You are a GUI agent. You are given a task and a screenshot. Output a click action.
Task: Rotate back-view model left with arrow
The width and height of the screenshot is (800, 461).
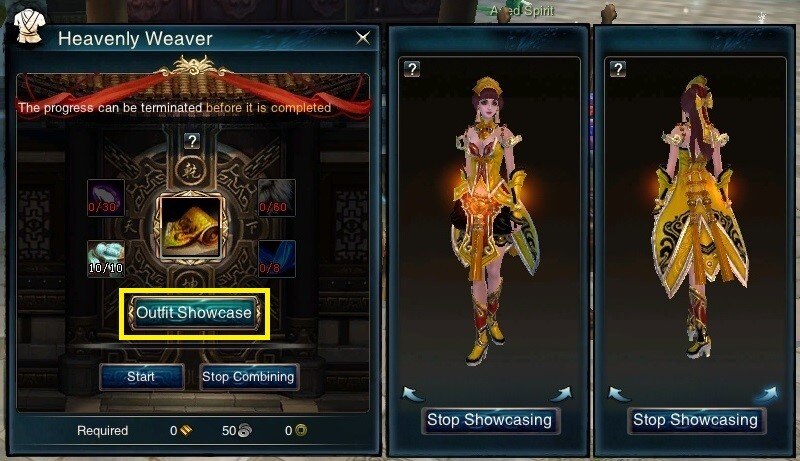[x=619, y=394]
